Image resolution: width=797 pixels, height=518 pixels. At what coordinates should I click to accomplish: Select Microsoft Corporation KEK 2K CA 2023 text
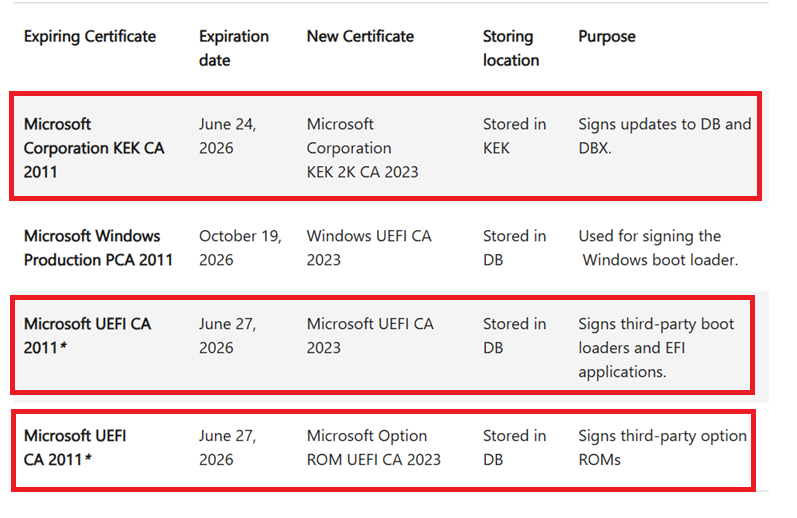point(362,148)
